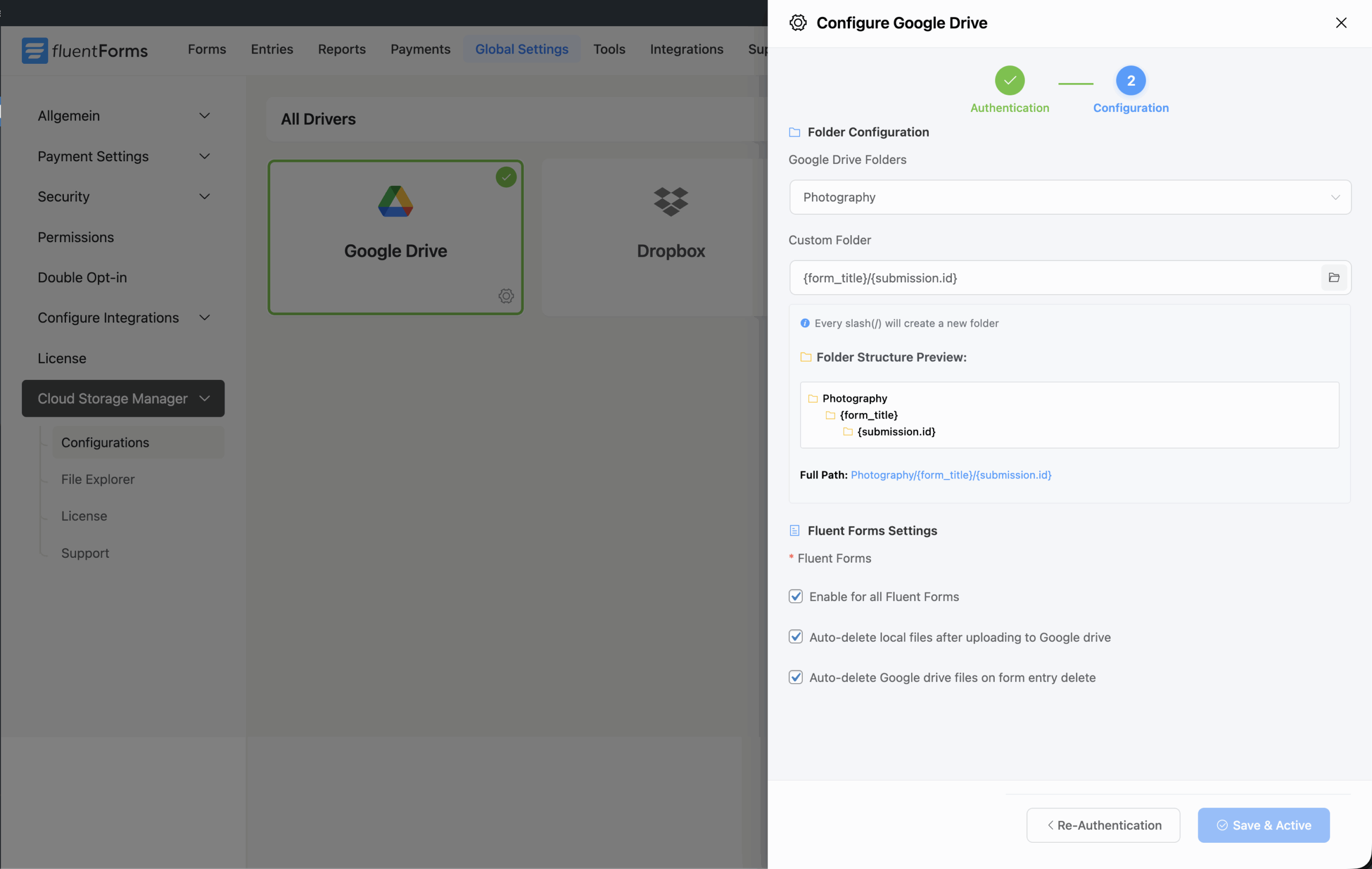This screenshot has height=869, width=1372.
Task: Click the green Authentication step checkmark
Action: (1009, 80)
